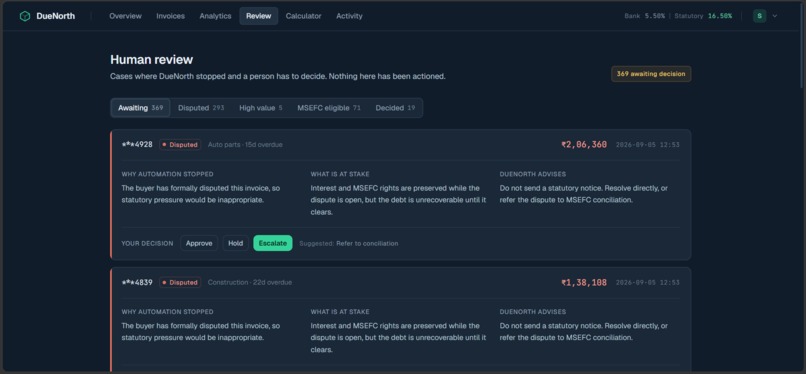This screenshot has height=374, width=806.
Task: Filter MSEFC eligible 71 cases
Action: pyautogui.click(x=329, y=108)
